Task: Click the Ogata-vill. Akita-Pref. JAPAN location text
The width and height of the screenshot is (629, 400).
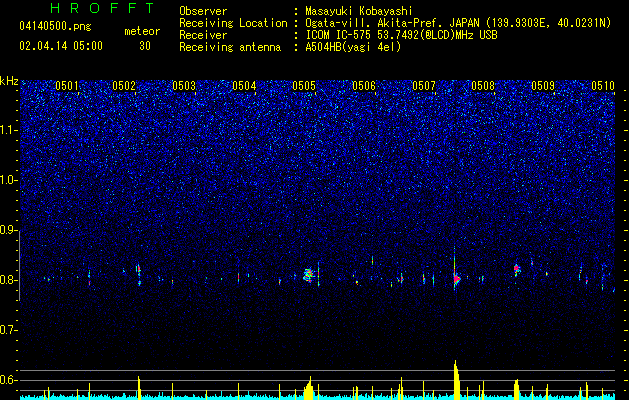Action: tap(458, 23)
